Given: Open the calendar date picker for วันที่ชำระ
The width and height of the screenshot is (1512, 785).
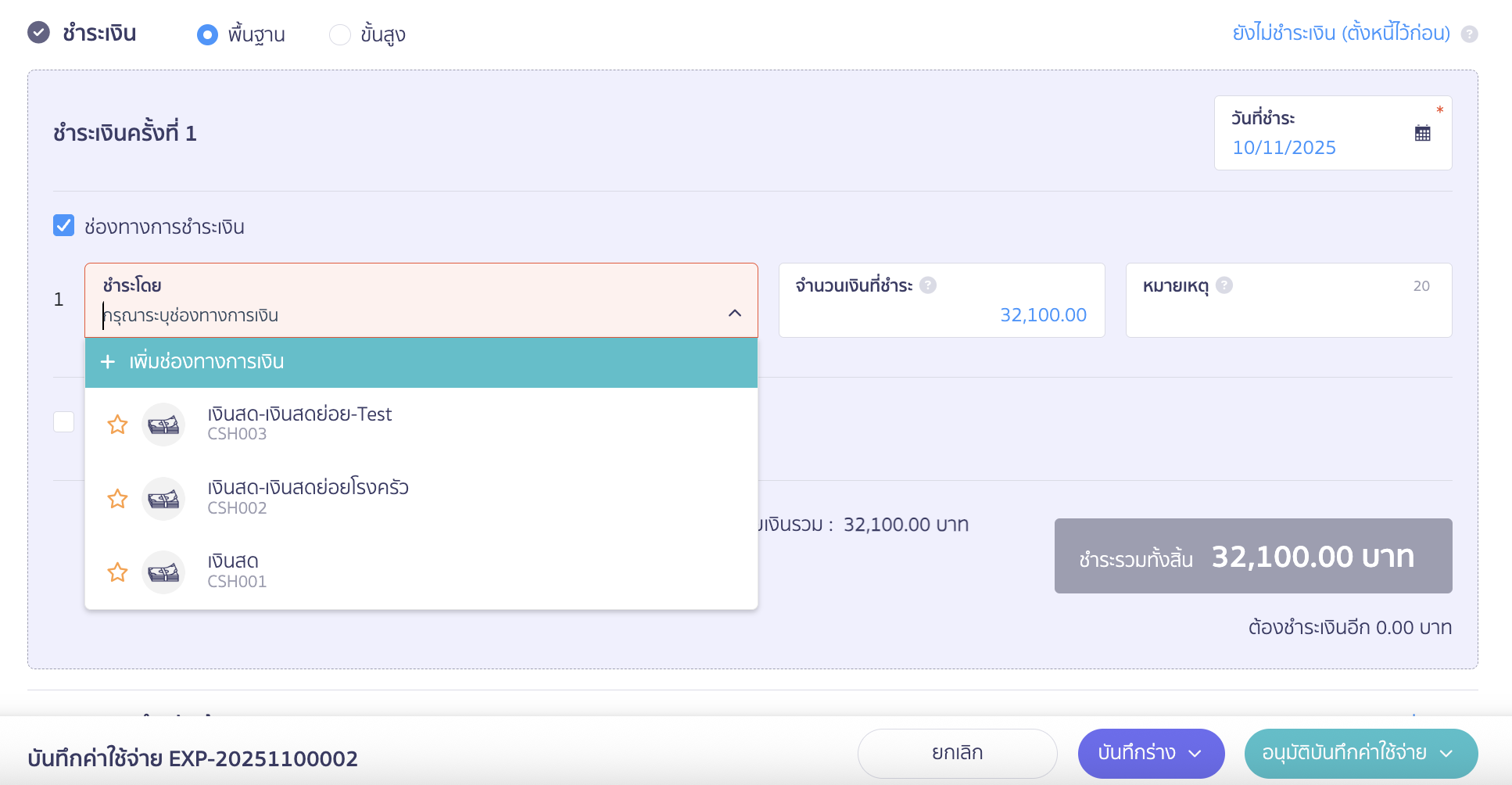Looking at the screenshot, I should [1423, 133].
